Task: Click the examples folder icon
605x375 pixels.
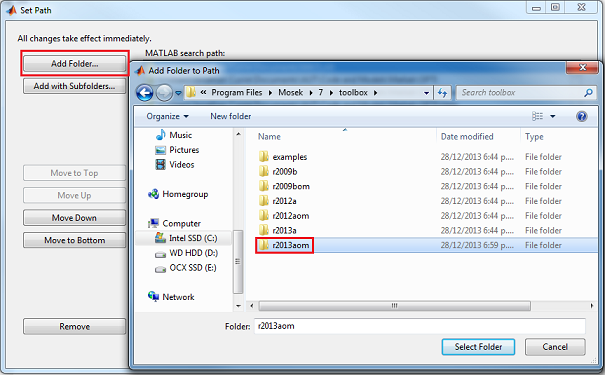Action: point(264,157)
